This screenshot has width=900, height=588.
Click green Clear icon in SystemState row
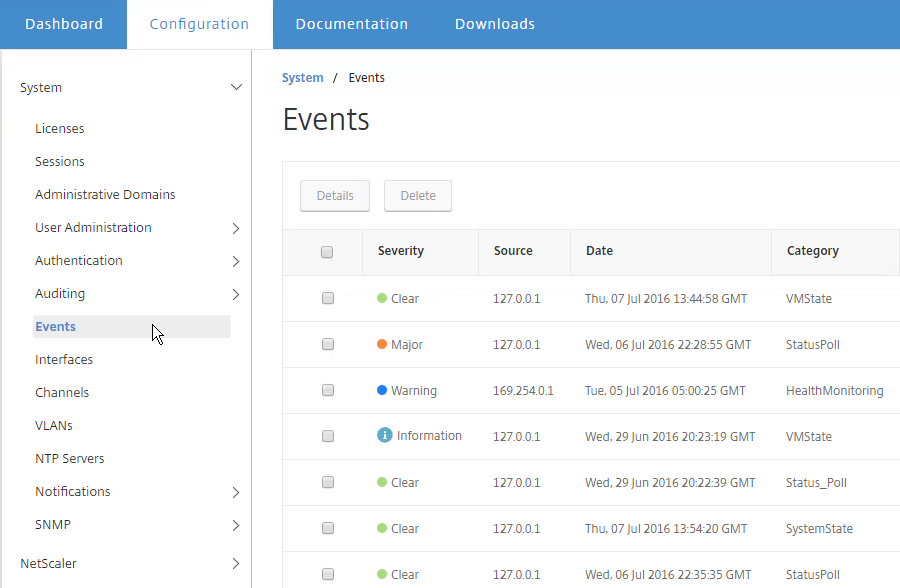coord(382,528)
